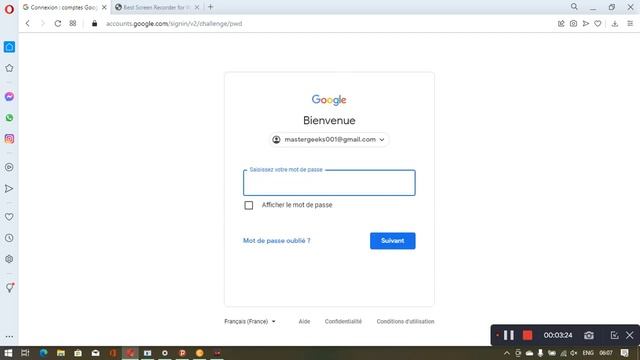
Task: Open the Speed Dial grid button
Action: (x=73, y=24)
